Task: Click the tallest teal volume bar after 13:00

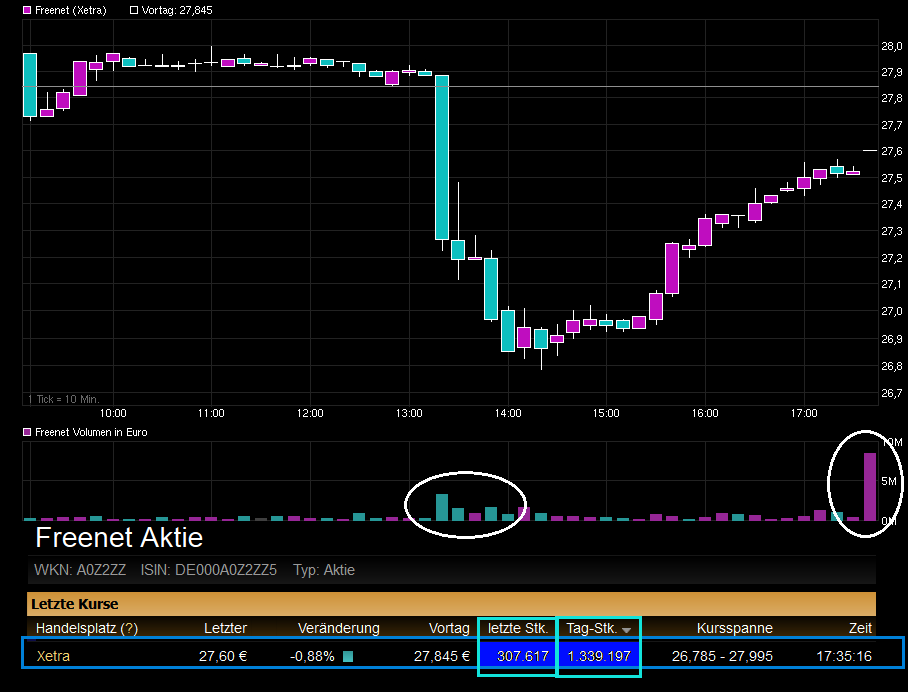Action: click(x=442, y=507)
